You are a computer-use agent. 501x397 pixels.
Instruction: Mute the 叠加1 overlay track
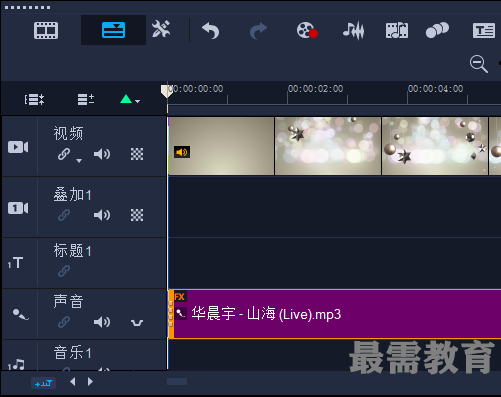102,215
